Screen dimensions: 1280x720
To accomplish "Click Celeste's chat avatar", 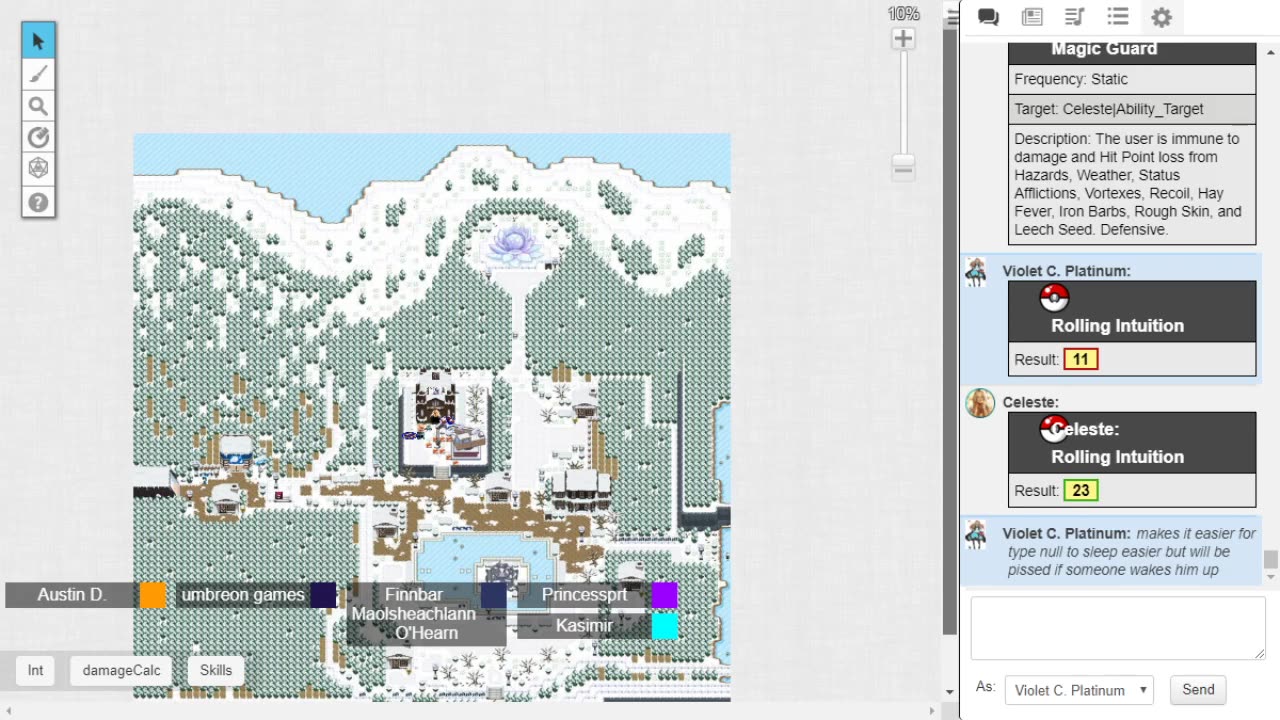I will click(x=980, y=403).
